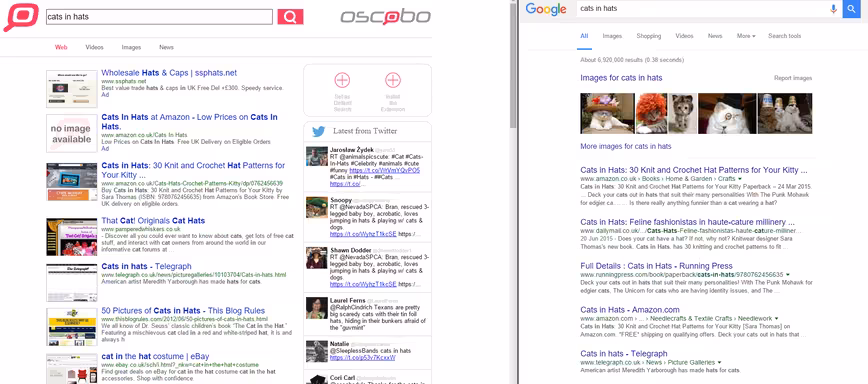
Task: Switch to the Oscobo News tab
Action: (x=166, y=48)
